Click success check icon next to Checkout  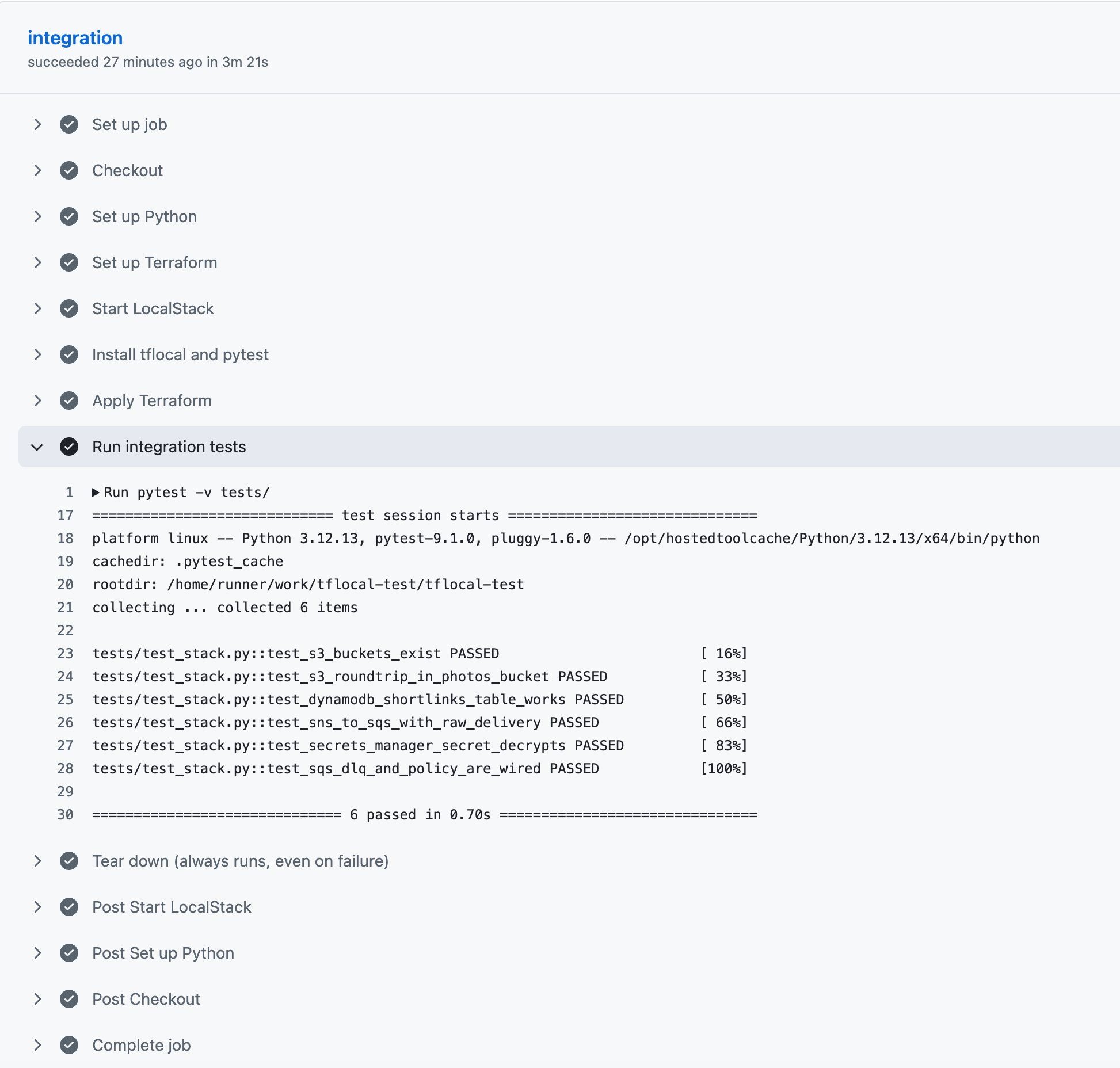click(69, 170)
